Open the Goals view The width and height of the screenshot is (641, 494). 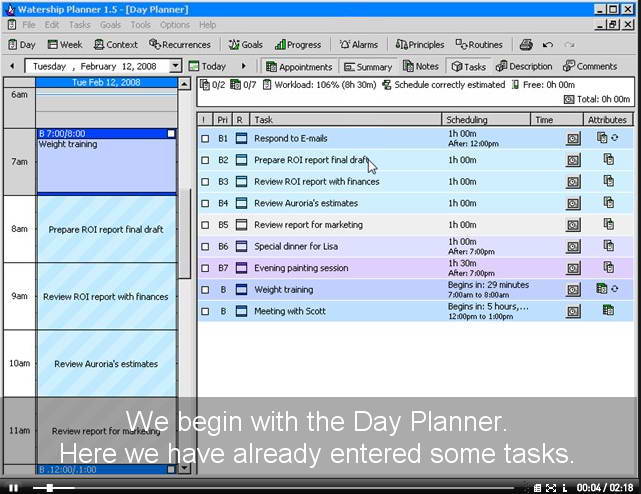coord(245,45)
